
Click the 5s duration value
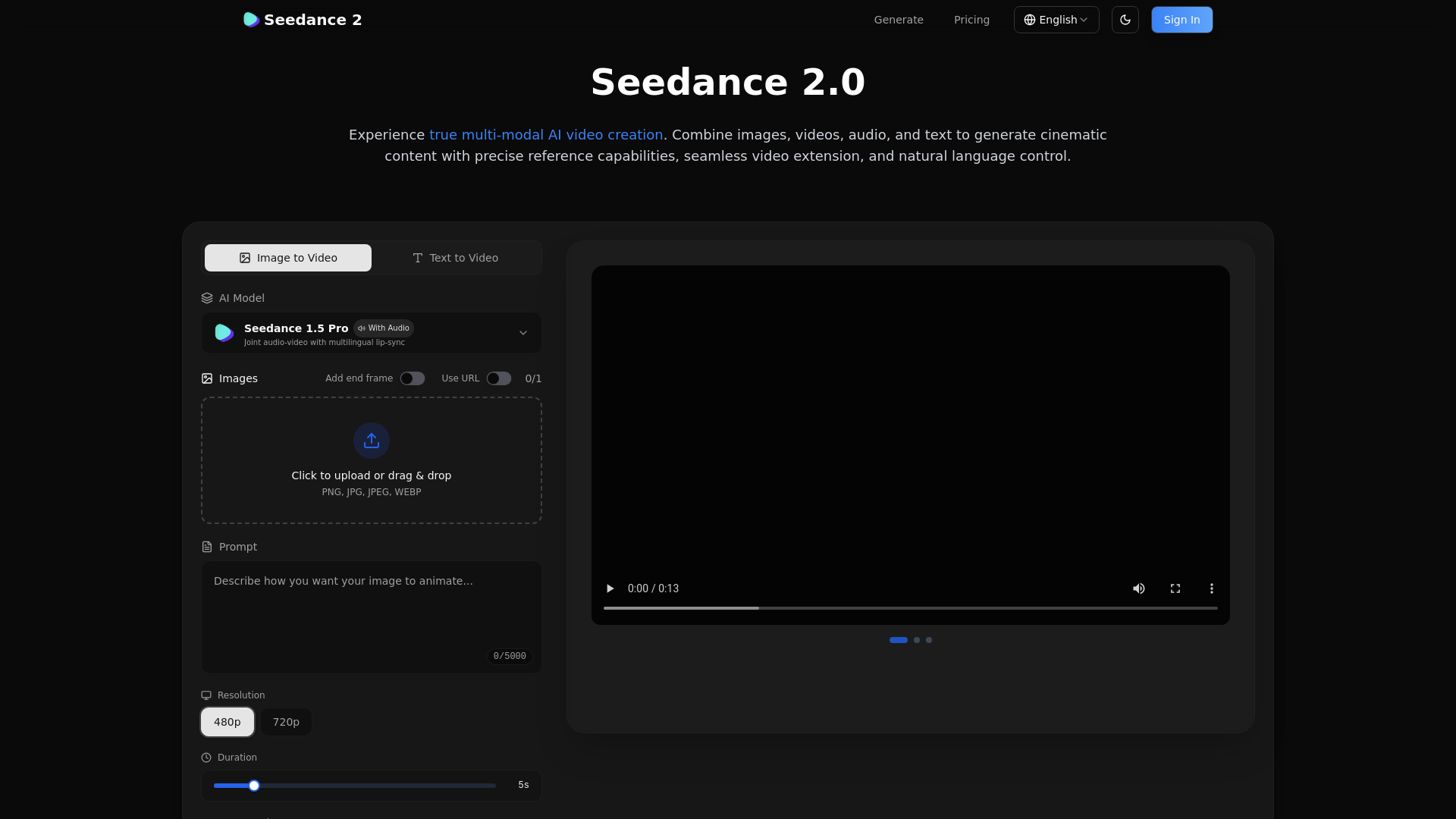(523, 785)
